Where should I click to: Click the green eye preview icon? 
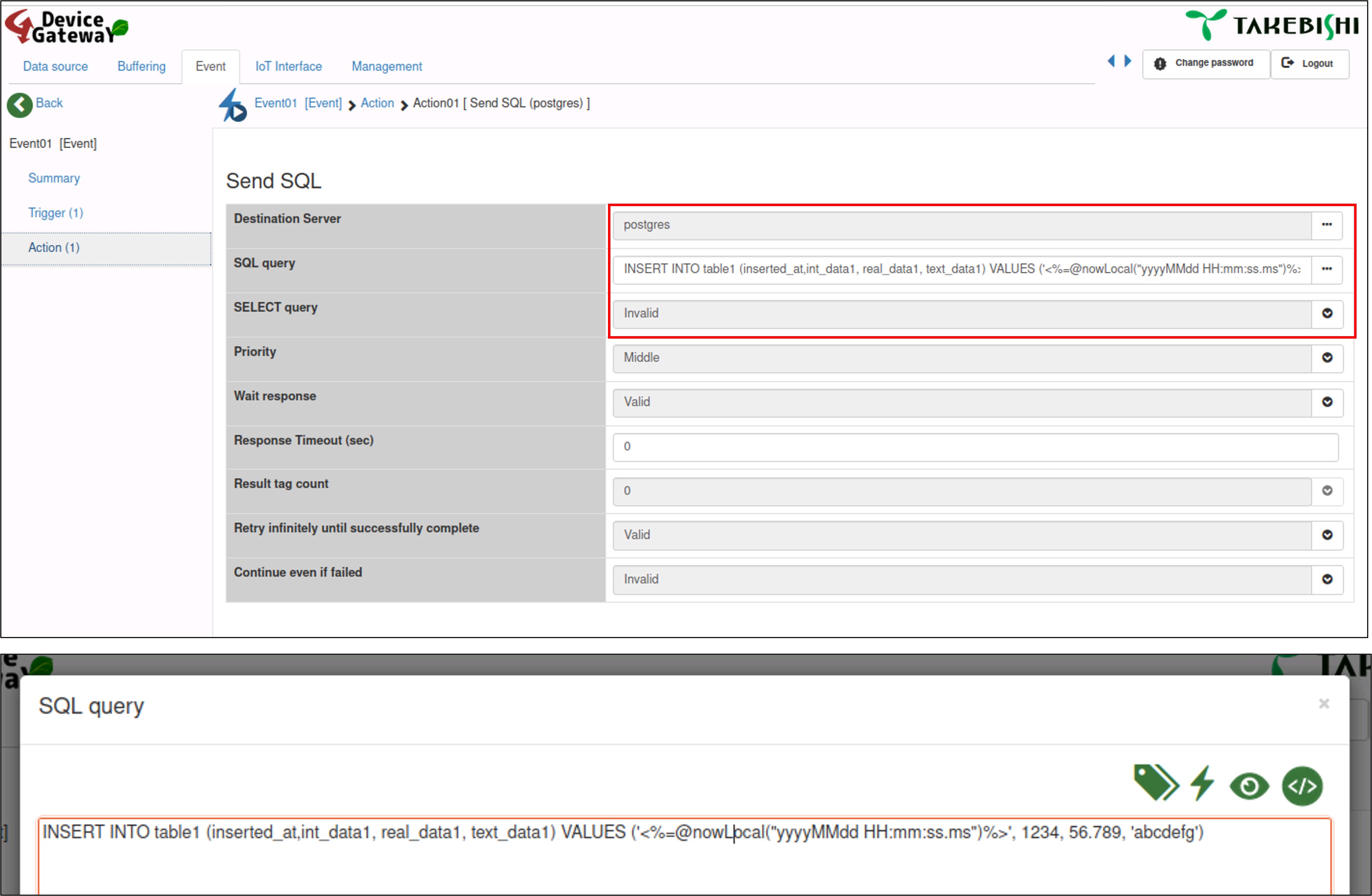(1249, 787)
